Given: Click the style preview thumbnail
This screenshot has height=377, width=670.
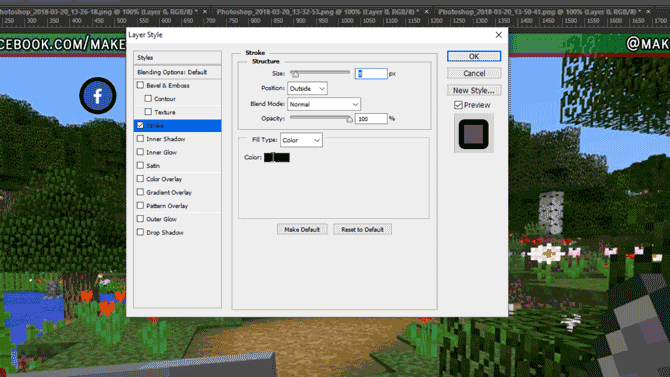Looking at the screenshot, I should 474,134.
